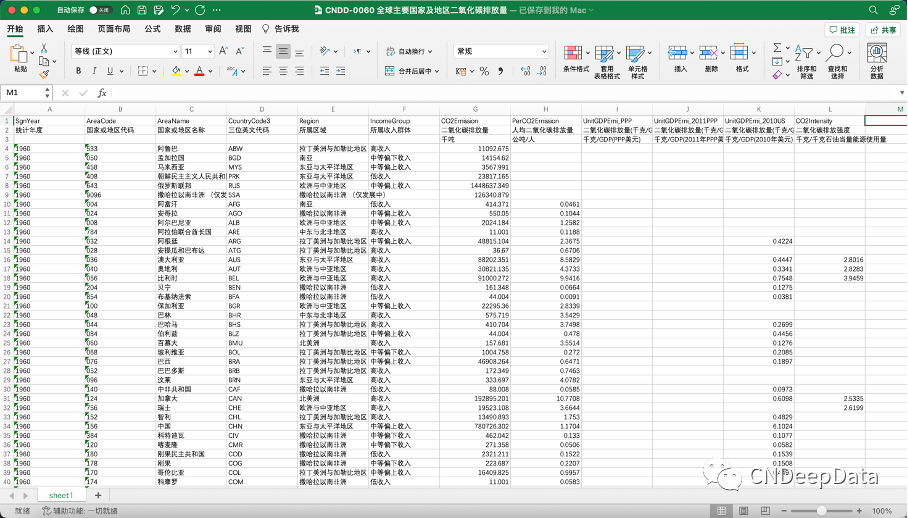
Task: Open the quick access more options ellipsis
Action: tap(217, 10)
